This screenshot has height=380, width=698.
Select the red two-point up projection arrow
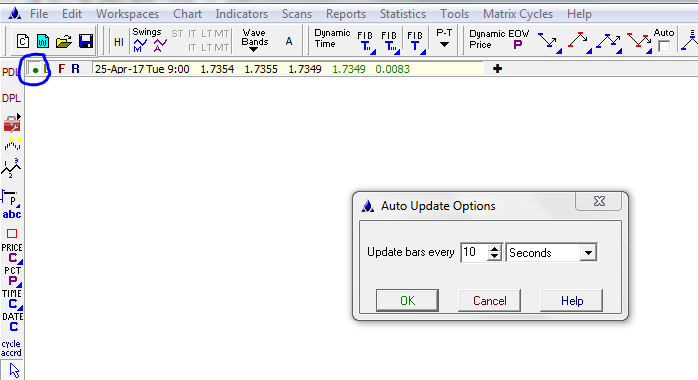click(x=579, y=42)
